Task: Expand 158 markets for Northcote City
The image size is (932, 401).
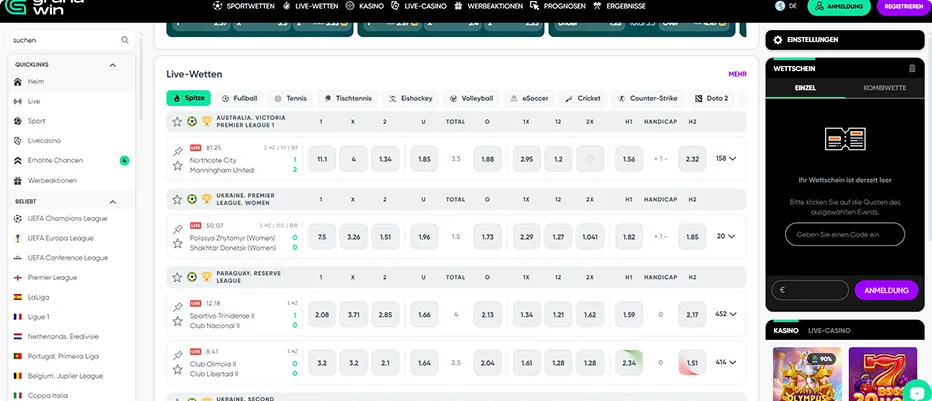Action: 726,159
